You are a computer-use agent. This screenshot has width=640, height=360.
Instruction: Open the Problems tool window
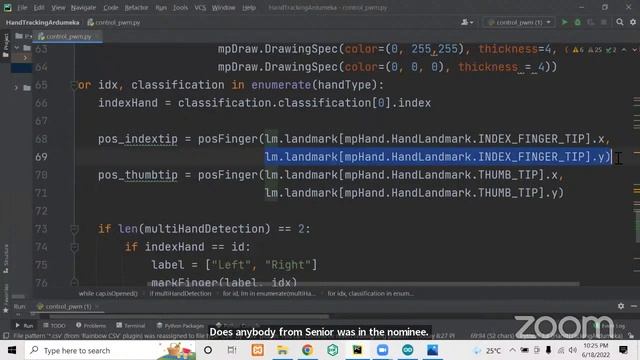point(91,325)
